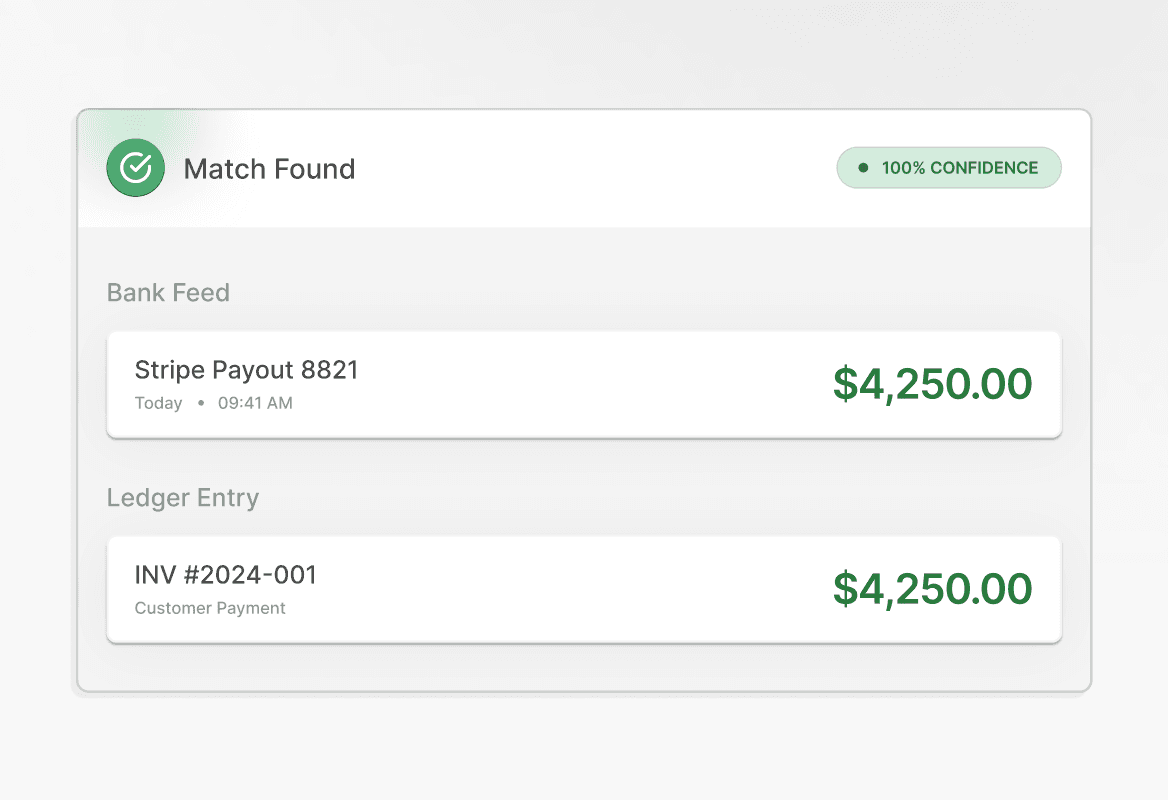1168x800 pixels.
Task: Click the Stripe Payout 8821 title text
Action: pos(246,370)
